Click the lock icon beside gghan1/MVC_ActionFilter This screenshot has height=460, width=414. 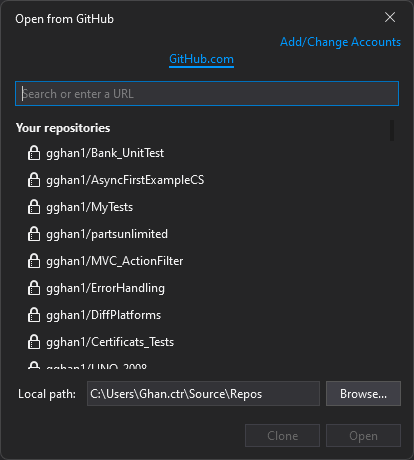click(x=34, y=261)
